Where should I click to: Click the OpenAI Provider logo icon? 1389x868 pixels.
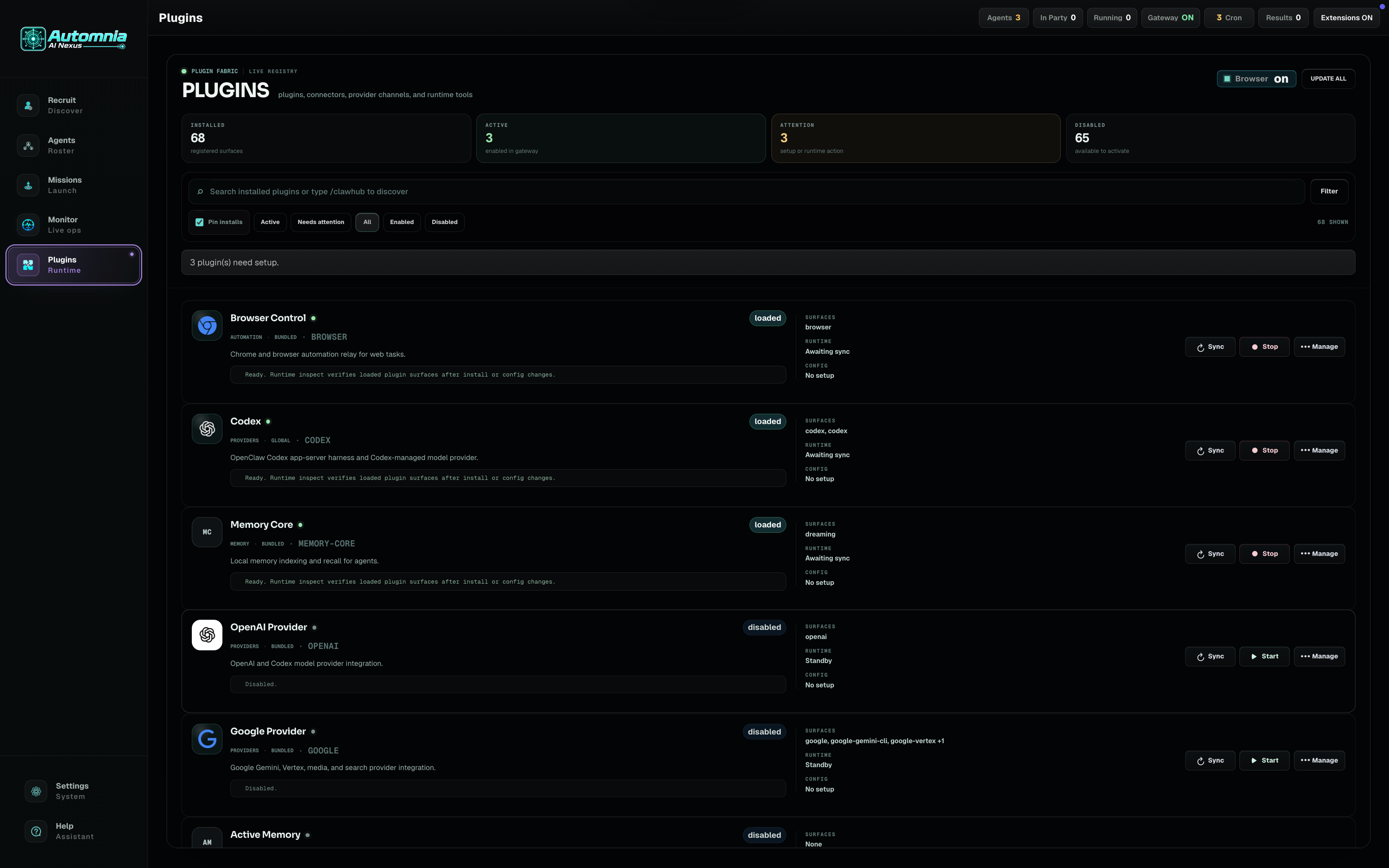[207, 635]
